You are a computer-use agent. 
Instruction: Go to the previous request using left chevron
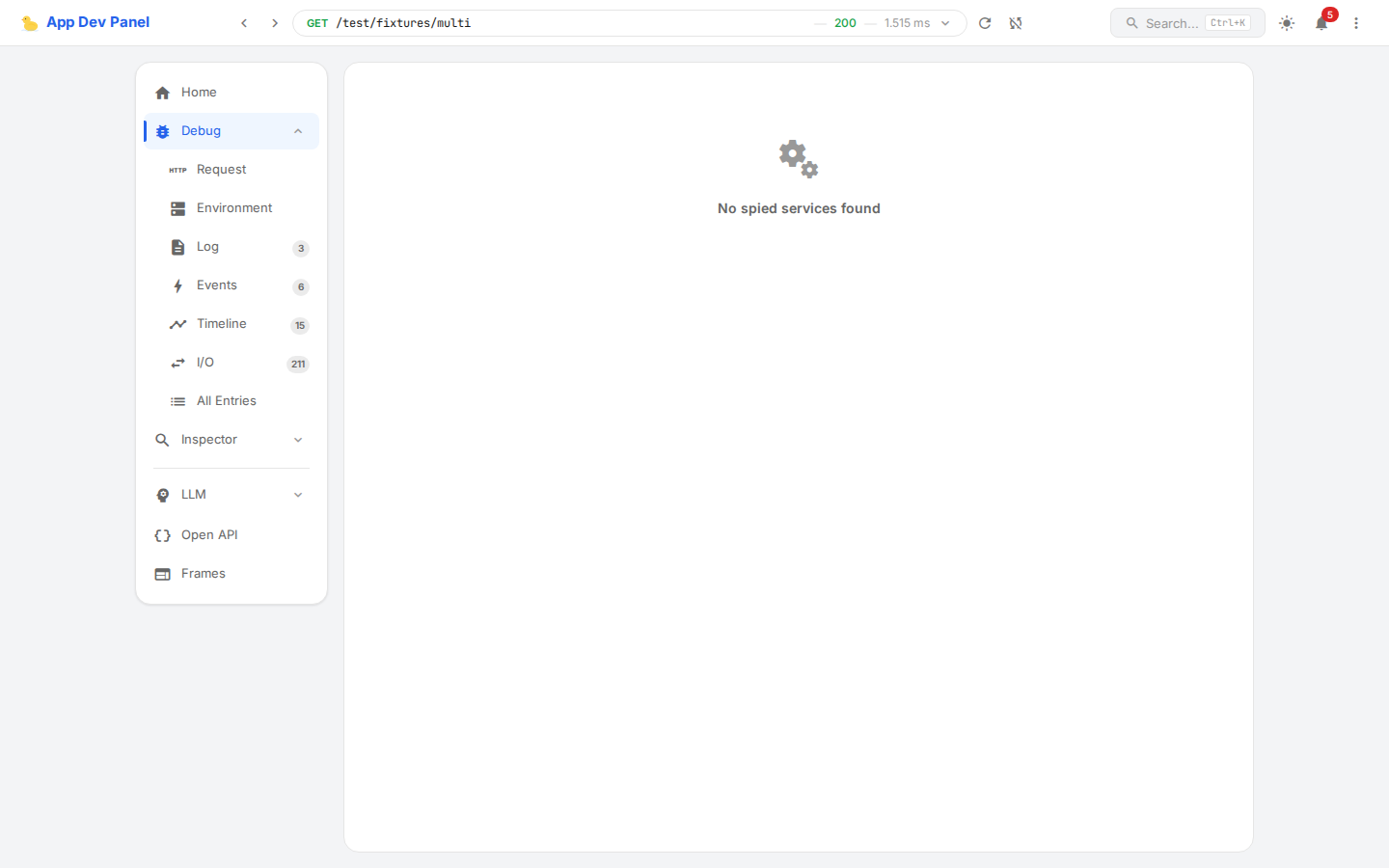pyautogui.click(x=244, y=23)
